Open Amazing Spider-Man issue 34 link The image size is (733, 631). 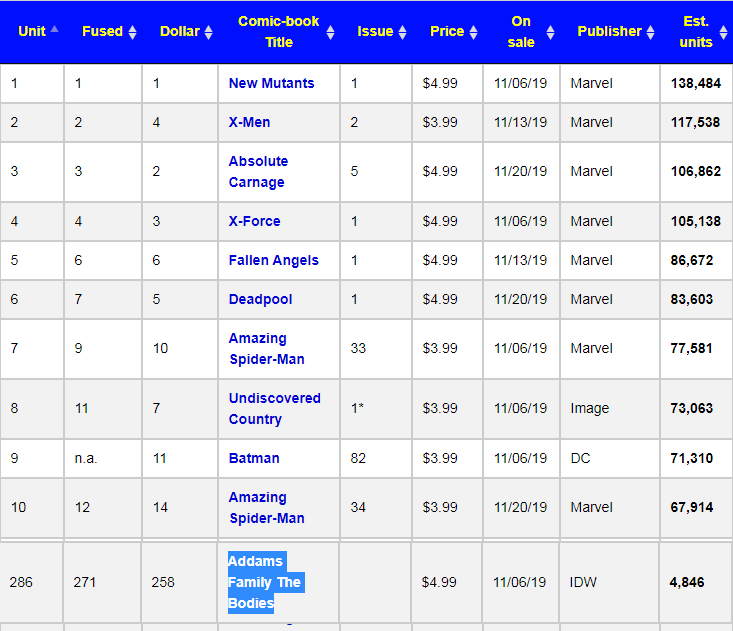[x=266, y=508]
